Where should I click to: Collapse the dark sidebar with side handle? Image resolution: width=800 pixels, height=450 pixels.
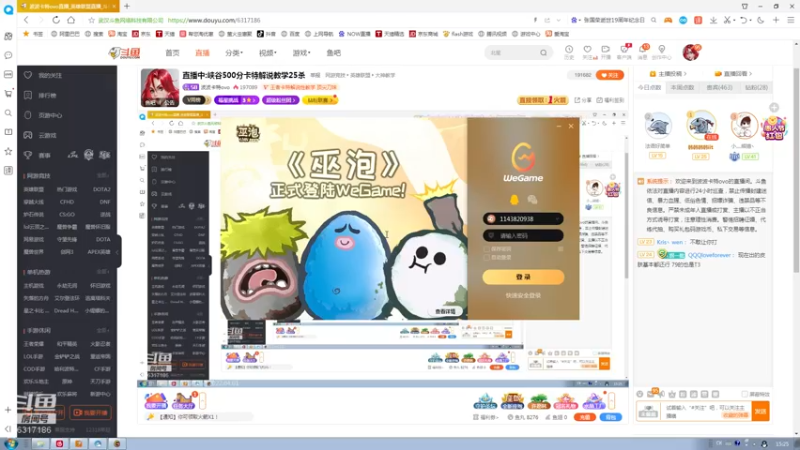tap(118, 251)
